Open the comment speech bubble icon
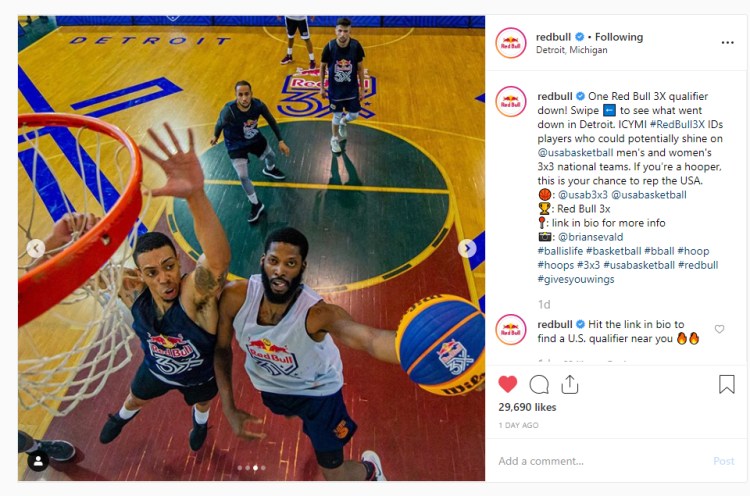 click(x=539, y=384)
